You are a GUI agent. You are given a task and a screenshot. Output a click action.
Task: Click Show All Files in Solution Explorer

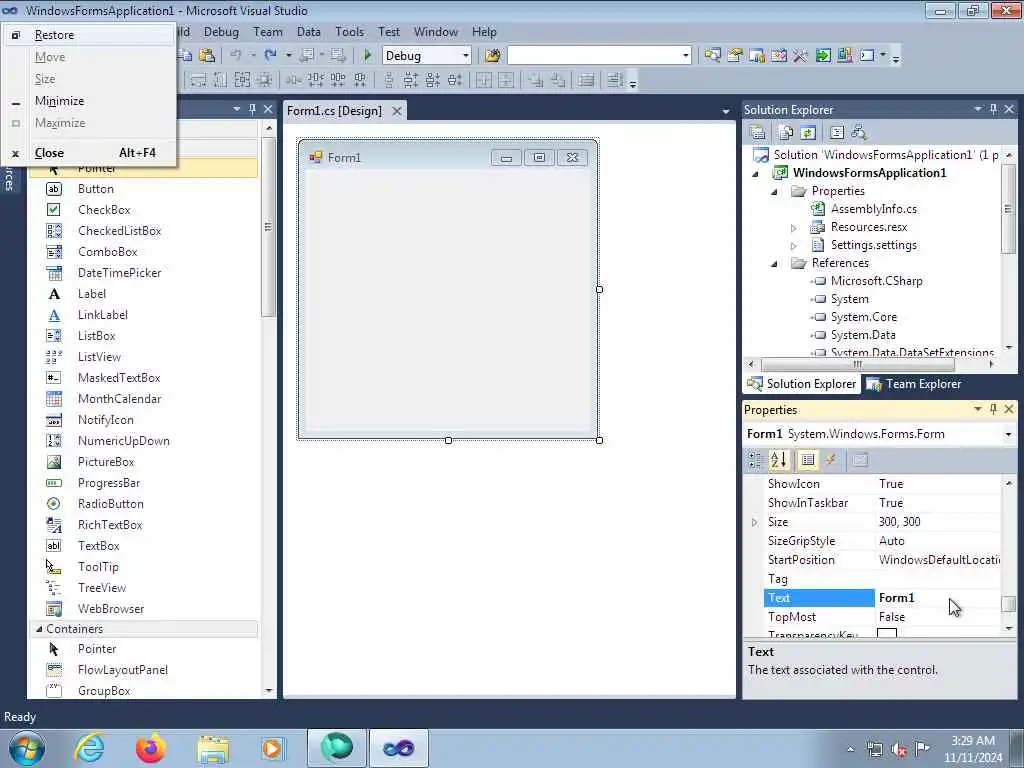tap(786, 133)
